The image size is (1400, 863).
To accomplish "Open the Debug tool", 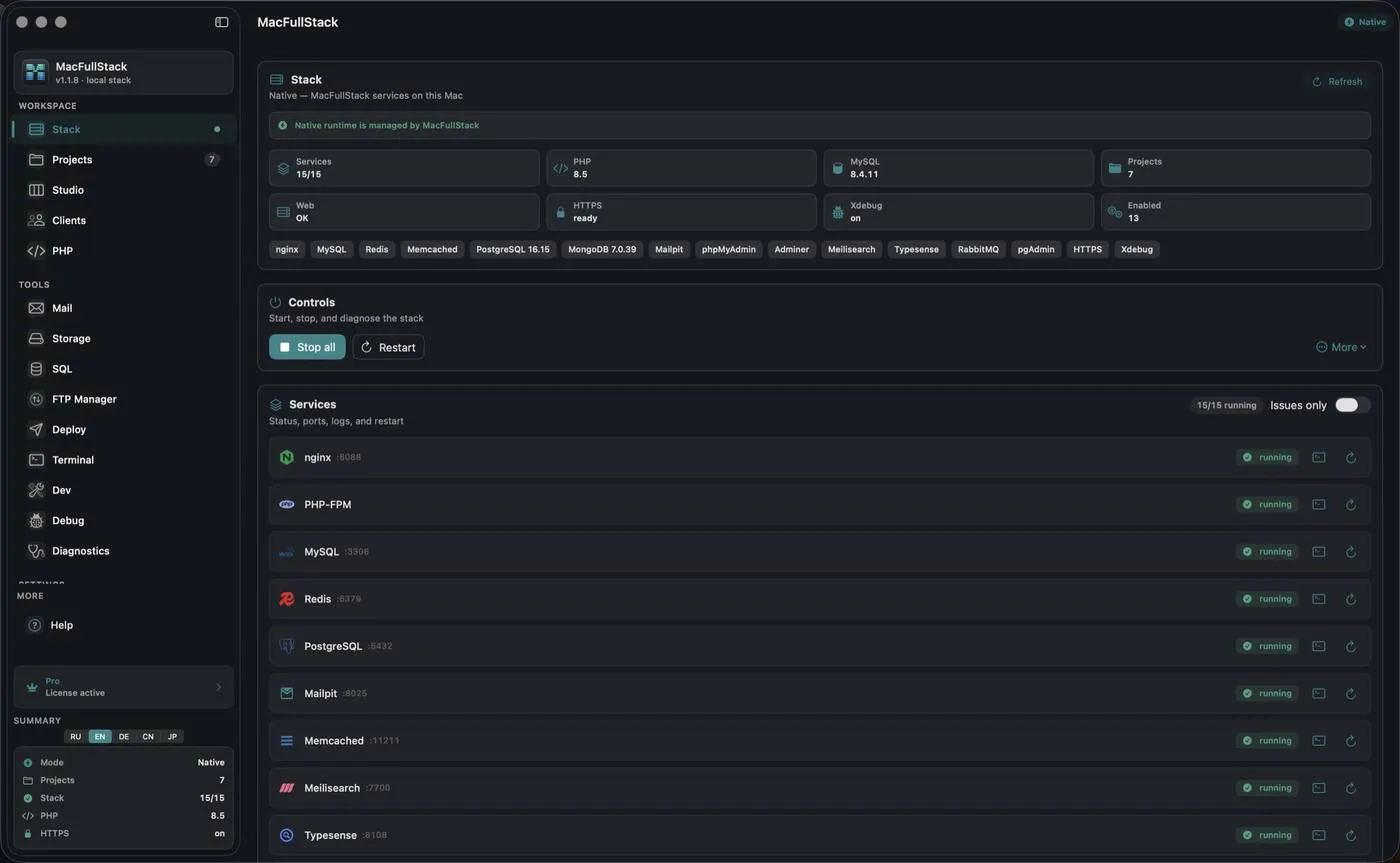I will pyautogui.click(x=124, y=521).
